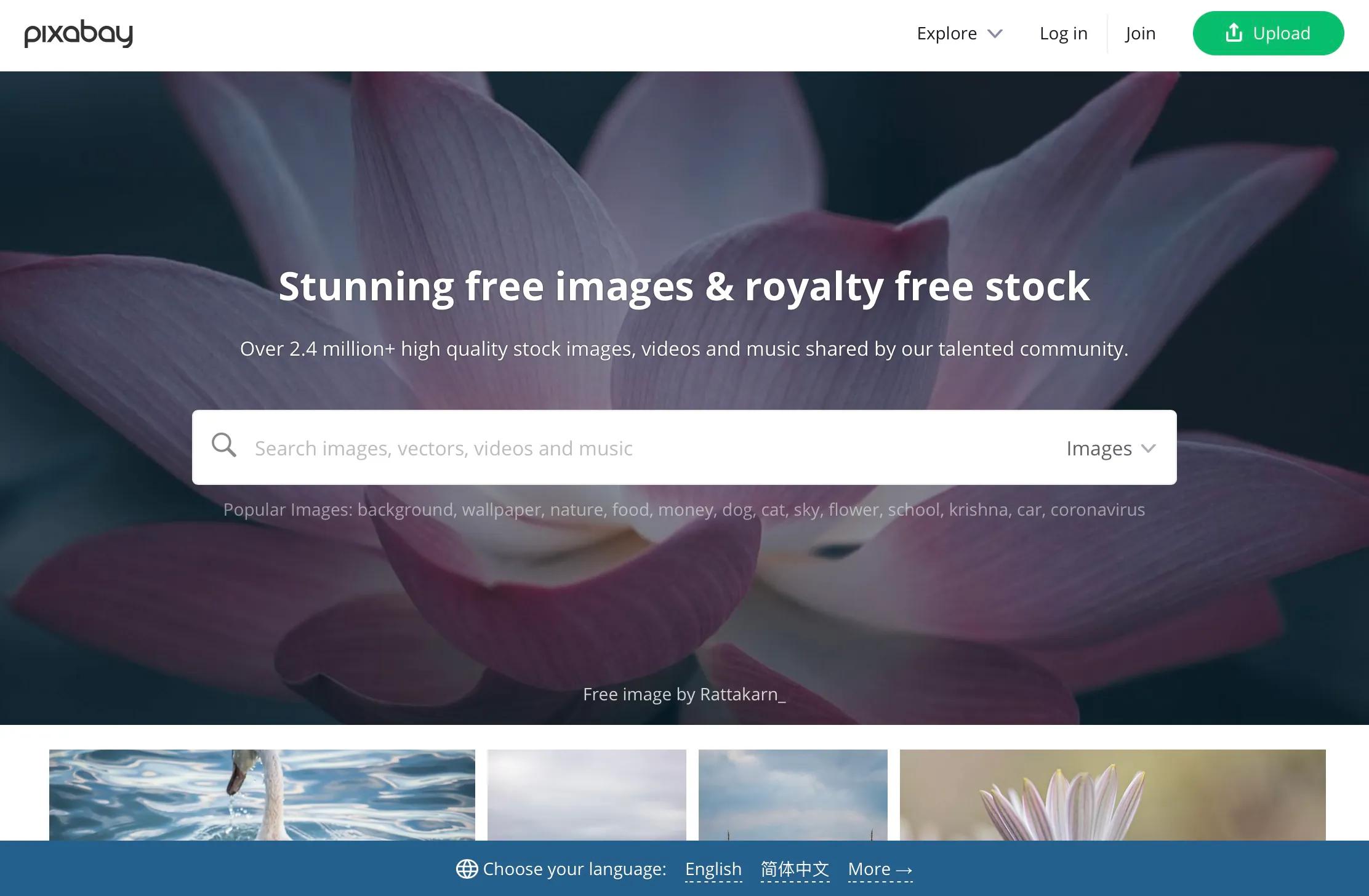Click the globe language icon
This screenshot has width=1369, height=896.
[x=467, y=869]
